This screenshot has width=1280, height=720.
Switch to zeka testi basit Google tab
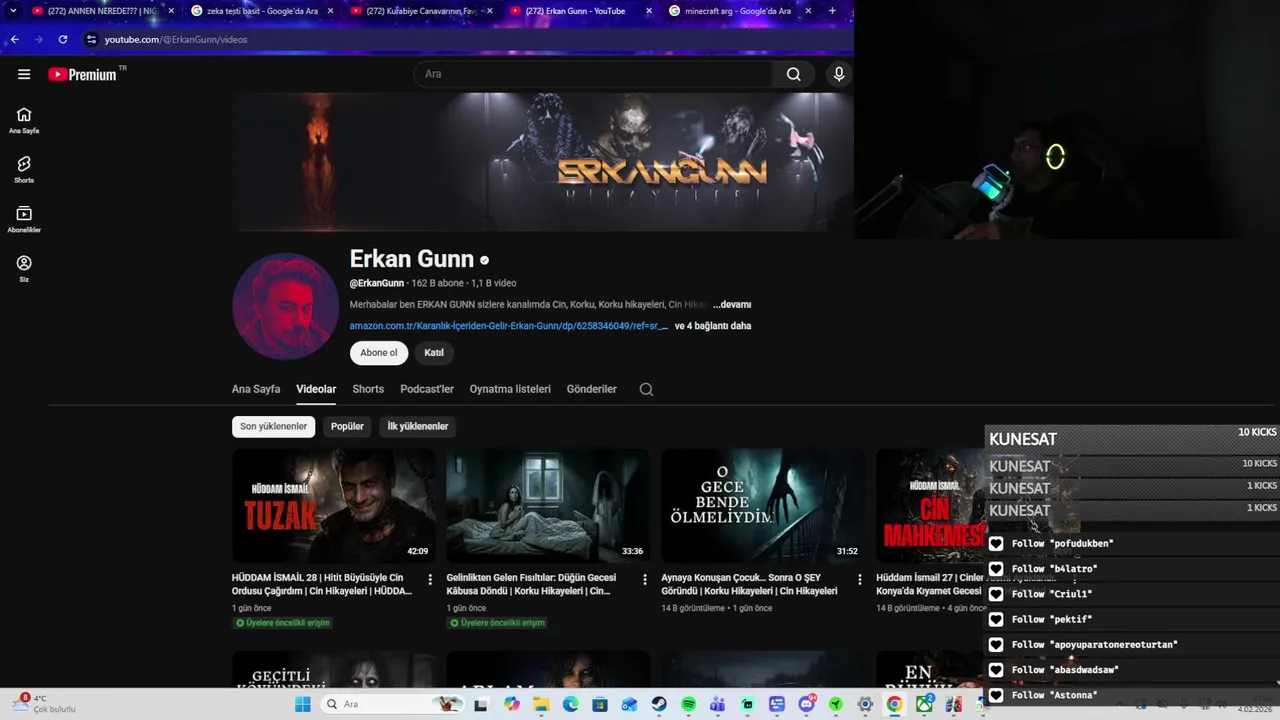(262, 11)
